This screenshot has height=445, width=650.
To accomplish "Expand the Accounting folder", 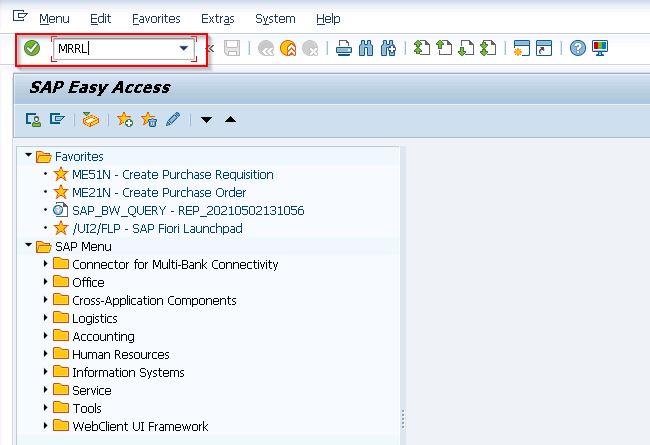I will (45, 335).
